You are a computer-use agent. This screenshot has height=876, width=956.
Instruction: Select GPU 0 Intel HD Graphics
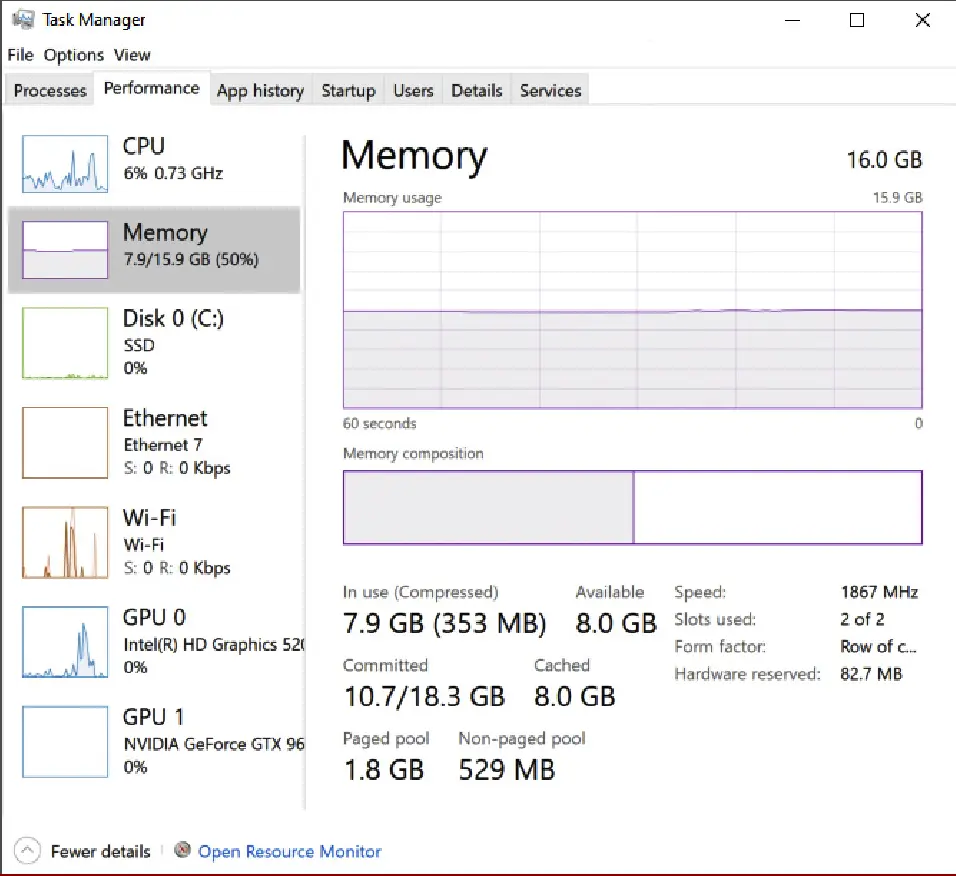(65, 642)
